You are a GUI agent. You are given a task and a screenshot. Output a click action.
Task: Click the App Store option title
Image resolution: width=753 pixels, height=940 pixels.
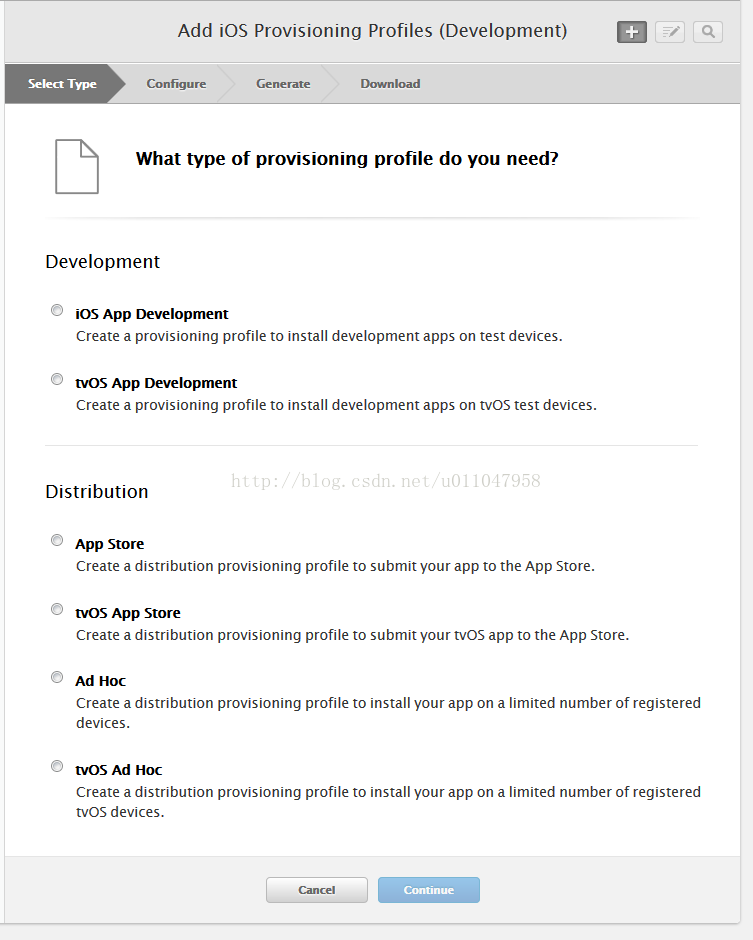click(110, 544)
